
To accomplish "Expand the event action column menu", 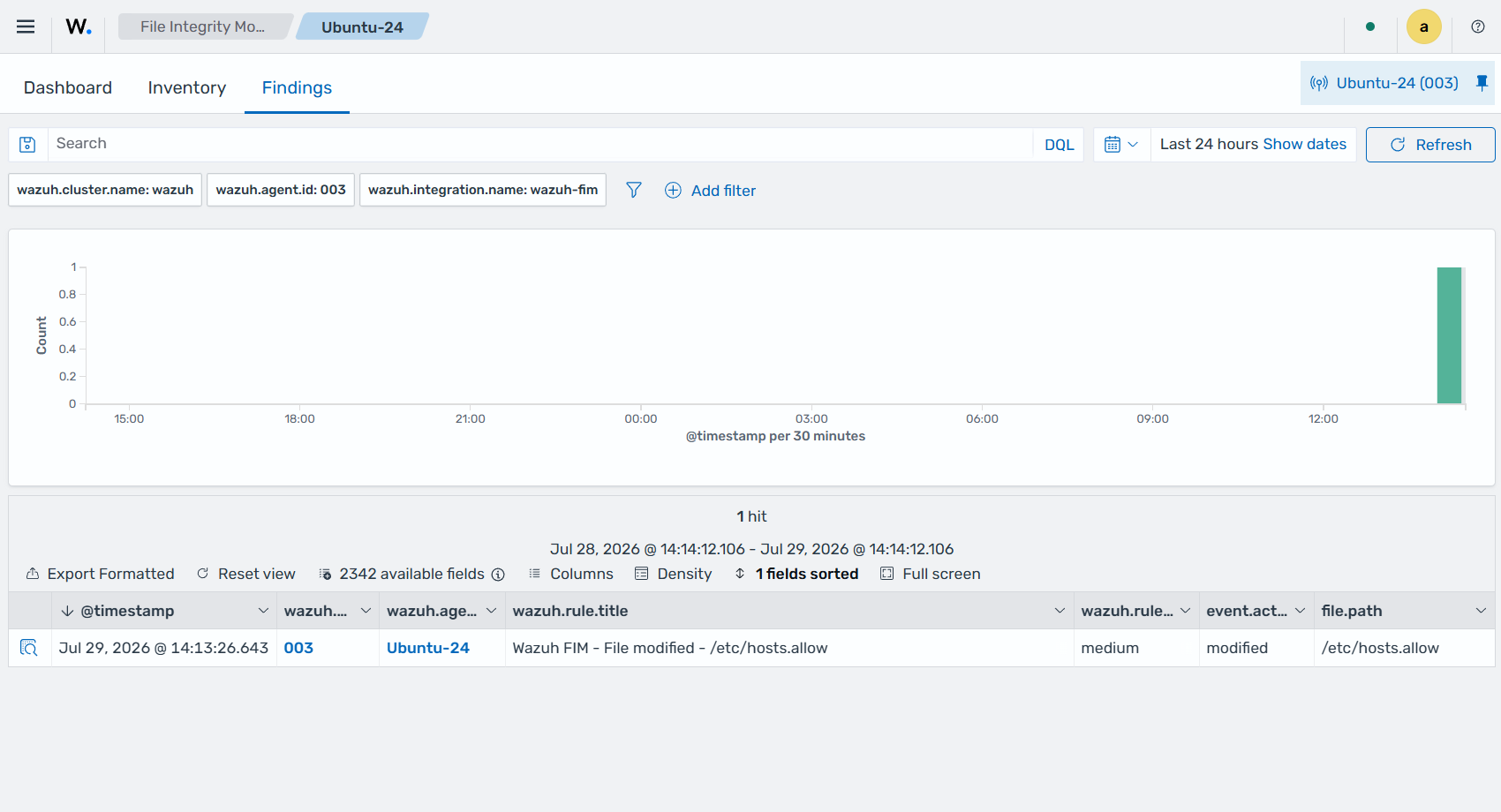I will click(x=1301, y=611).
